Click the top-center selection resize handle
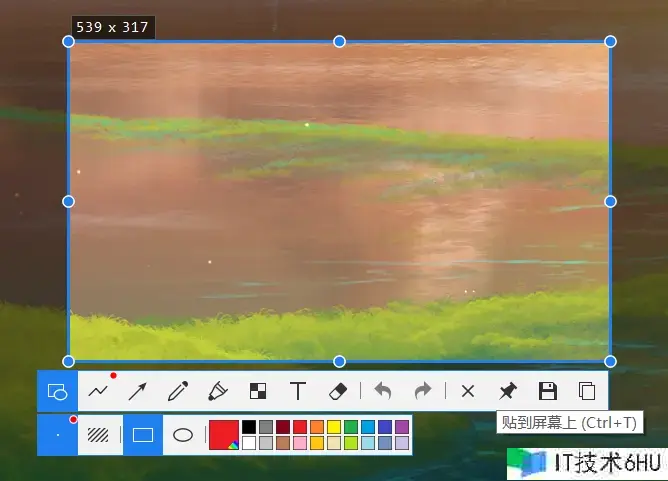 [339, 41]
